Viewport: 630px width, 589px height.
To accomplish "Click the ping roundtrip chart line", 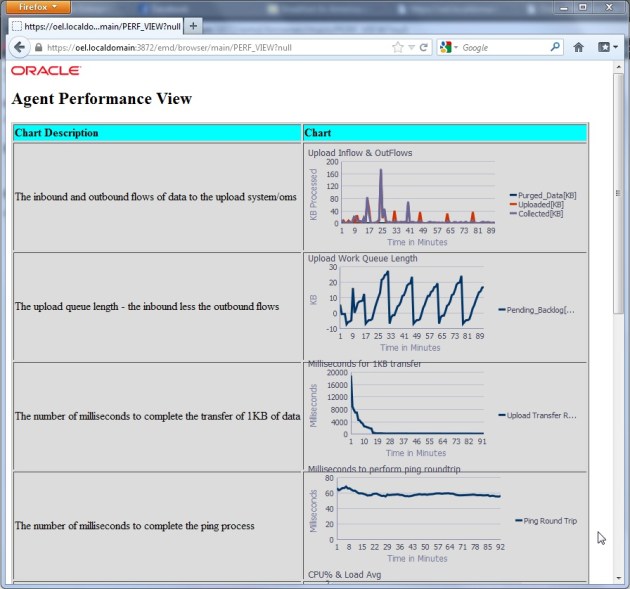I will point(419,495).
